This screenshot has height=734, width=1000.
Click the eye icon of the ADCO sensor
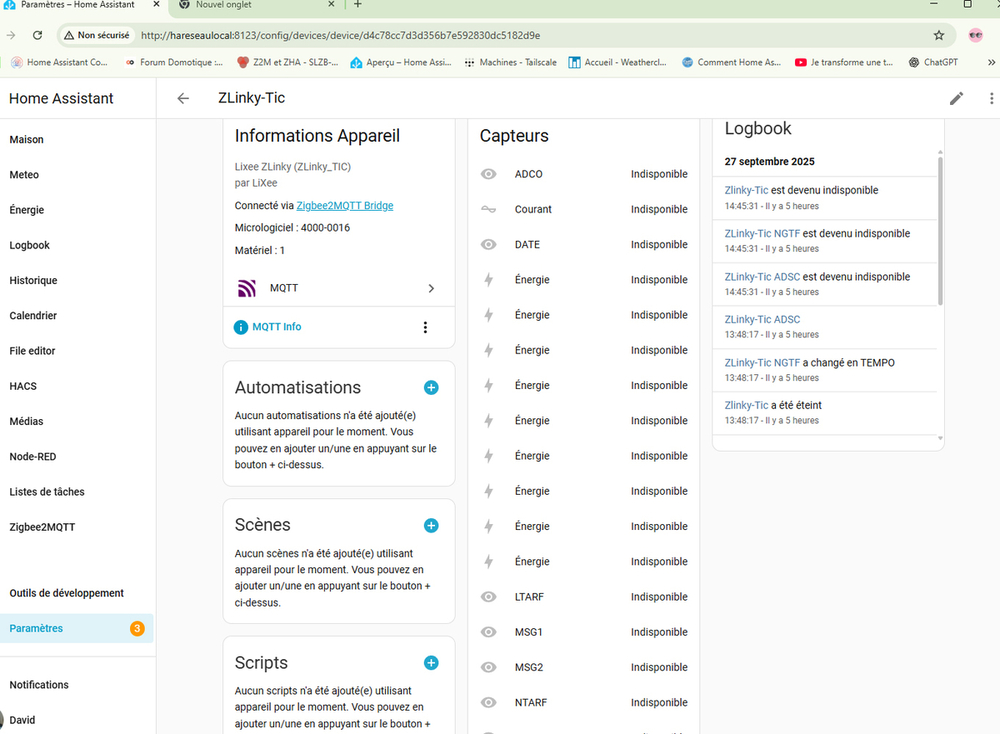pyautogui.click(x=489, y=174)
